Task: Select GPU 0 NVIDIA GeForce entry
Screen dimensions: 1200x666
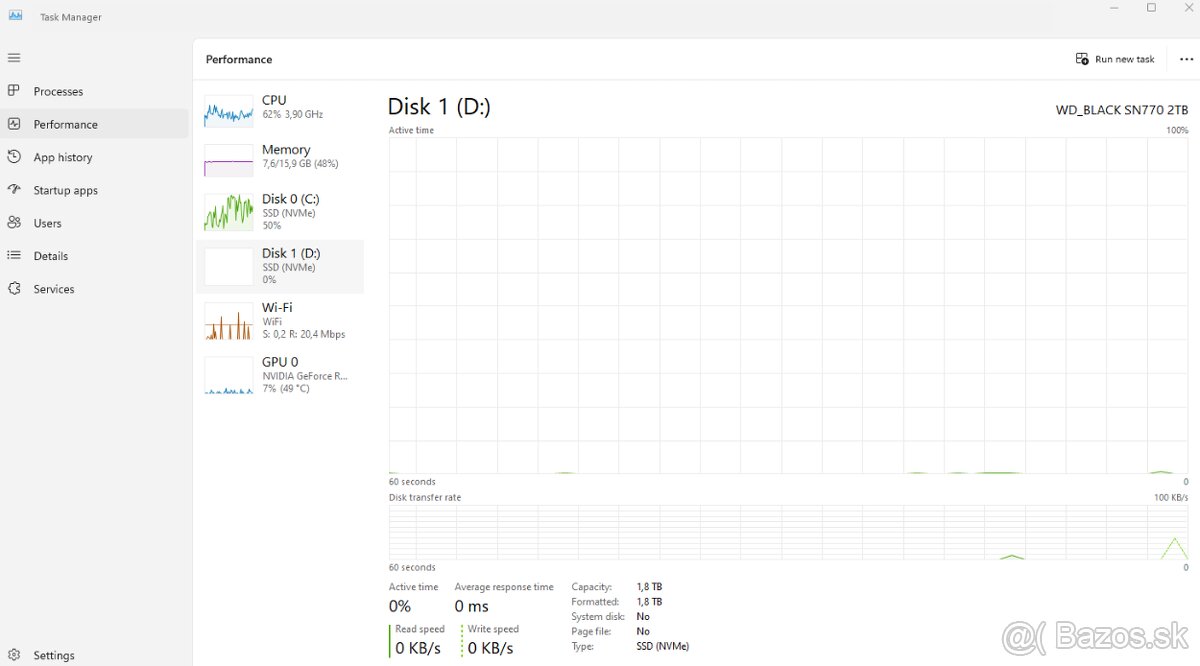Action: (x=281, y=375)
